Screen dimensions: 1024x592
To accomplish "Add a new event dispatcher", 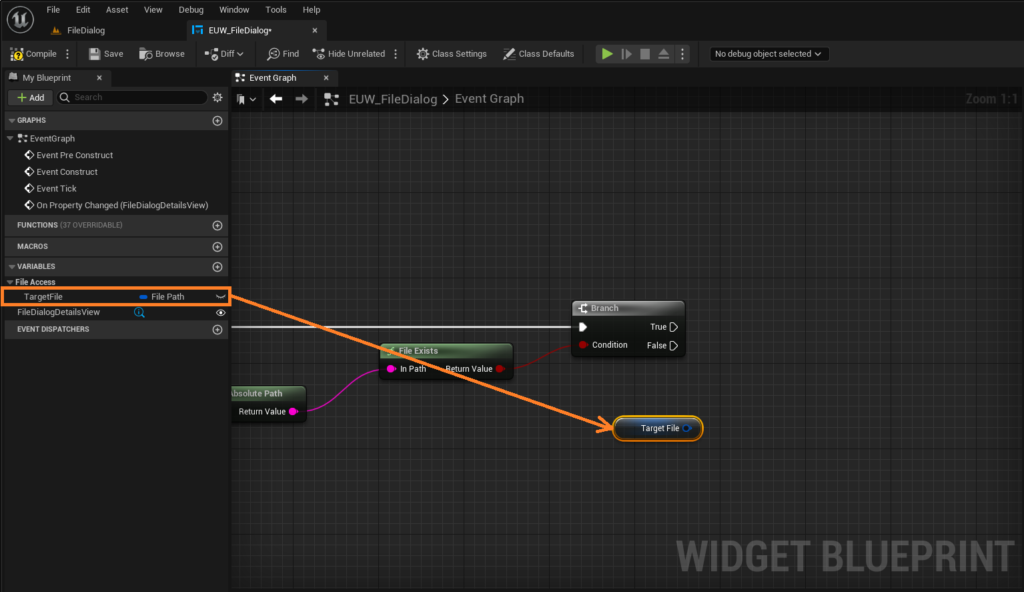I will pos(217,329).
